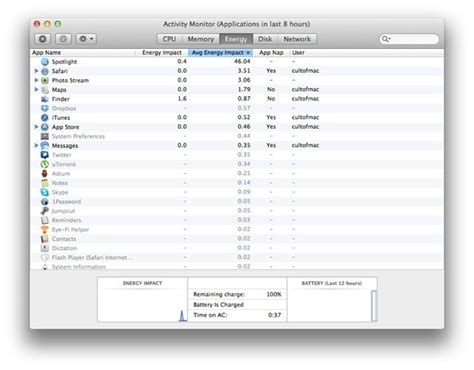Expand the Messages row disclosure triangle
Viewport: 474px width, 370px height.
point(36,146)
